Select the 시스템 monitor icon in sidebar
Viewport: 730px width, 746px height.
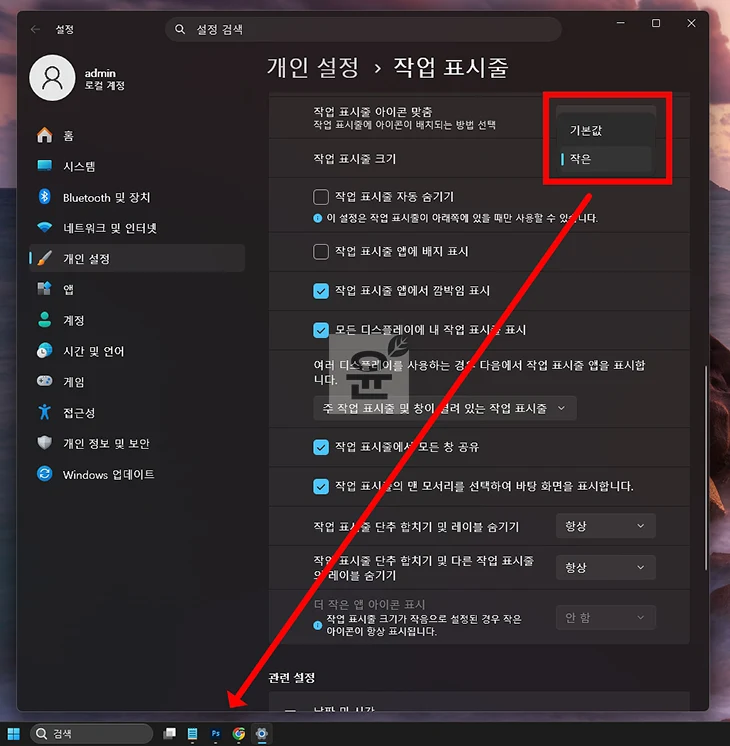click(45, 166)
